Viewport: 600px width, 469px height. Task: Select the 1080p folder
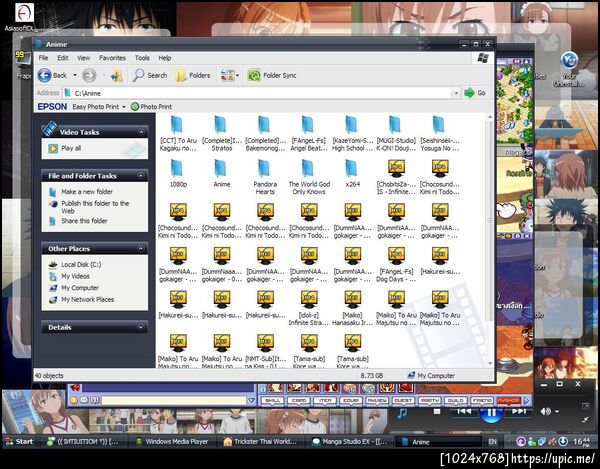coord(178,174)
